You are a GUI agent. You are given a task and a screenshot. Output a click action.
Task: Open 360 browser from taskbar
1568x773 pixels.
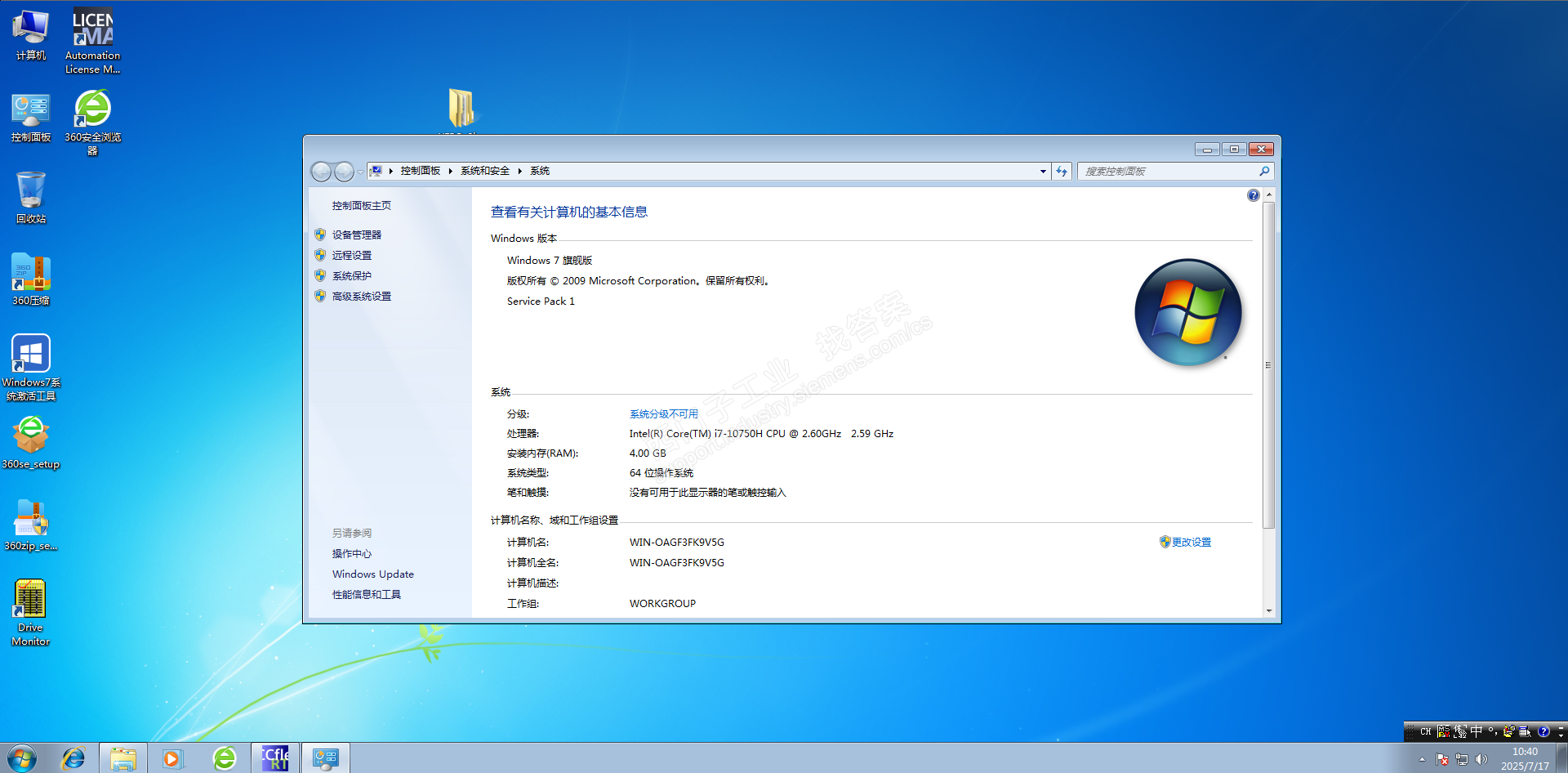(225, 758)
